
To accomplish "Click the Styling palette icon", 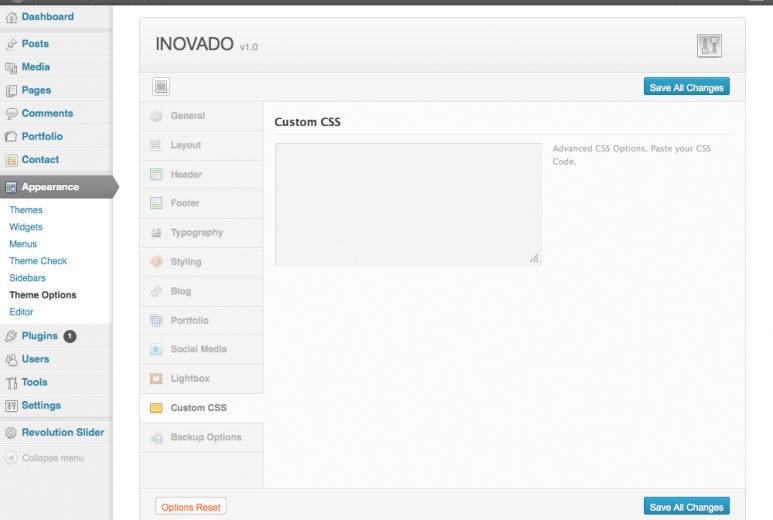I will [156, 262].
